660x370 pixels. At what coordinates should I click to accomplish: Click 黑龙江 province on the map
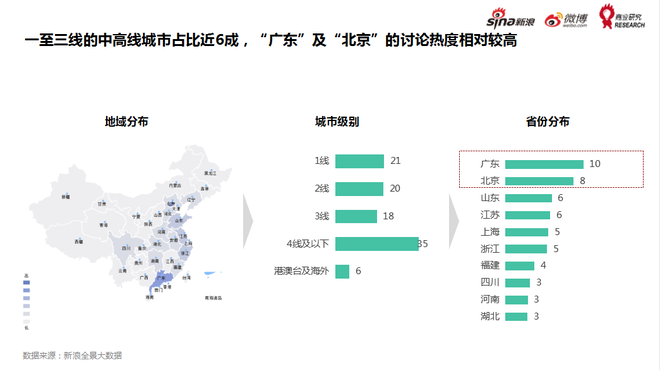tap(210, 173)
